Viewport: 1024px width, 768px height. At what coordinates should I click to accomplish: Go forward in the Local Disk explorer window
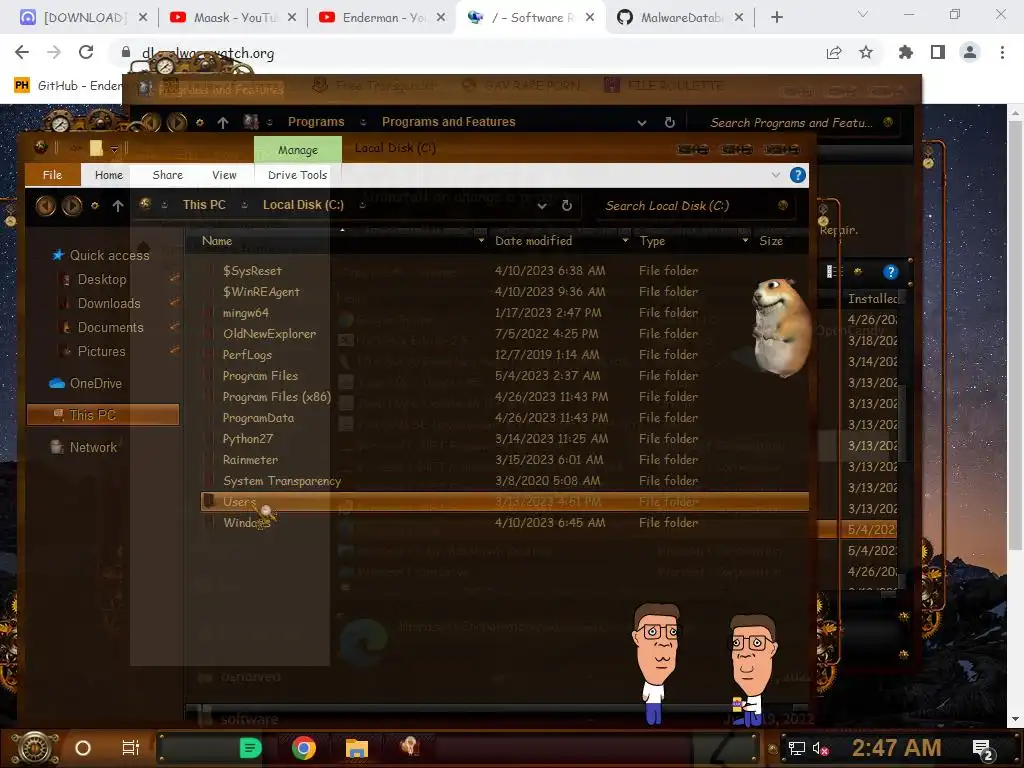point(72,206)
